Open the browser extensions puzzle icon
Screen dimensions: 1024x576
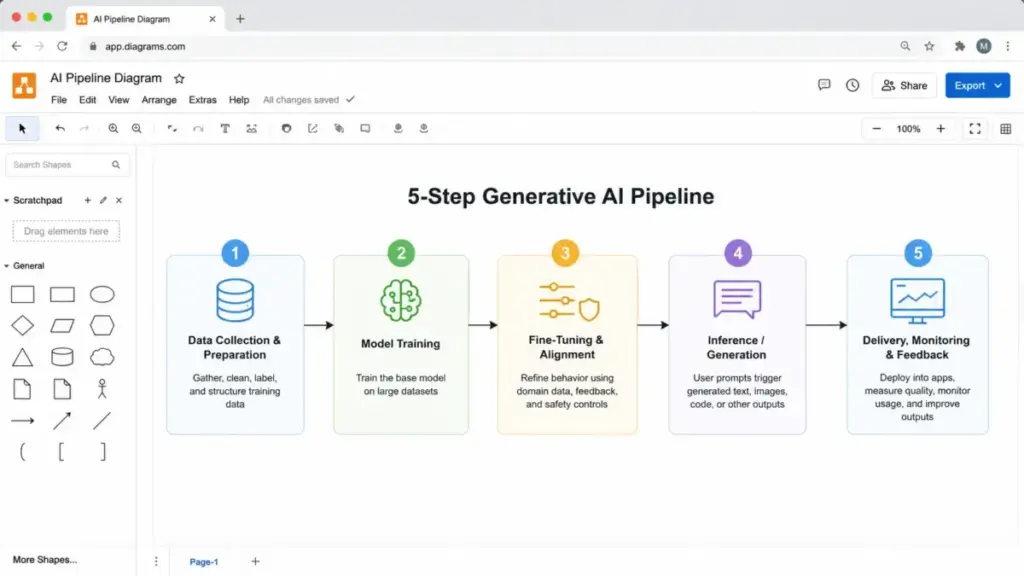coord(959,46)
